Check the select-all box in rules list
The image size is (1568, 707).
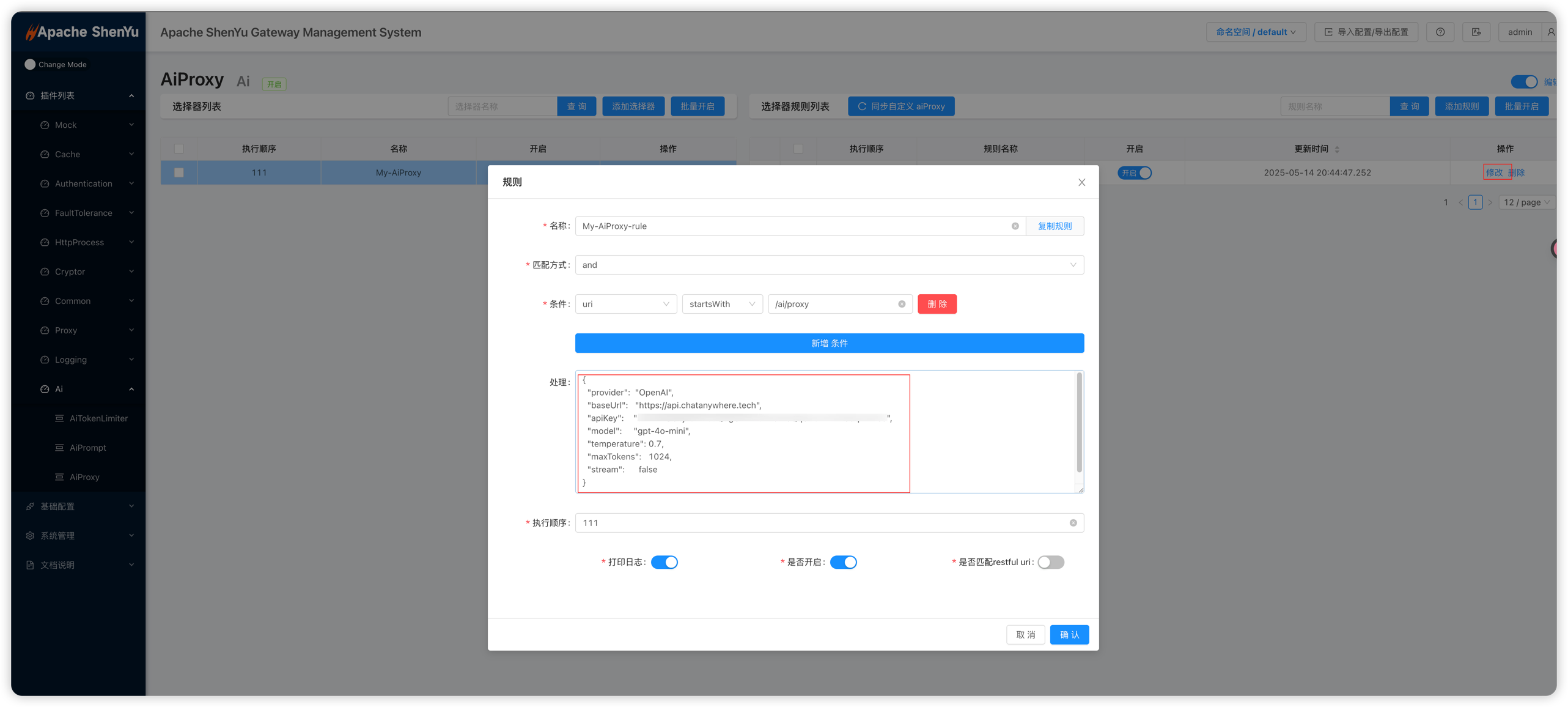[798, 149]
